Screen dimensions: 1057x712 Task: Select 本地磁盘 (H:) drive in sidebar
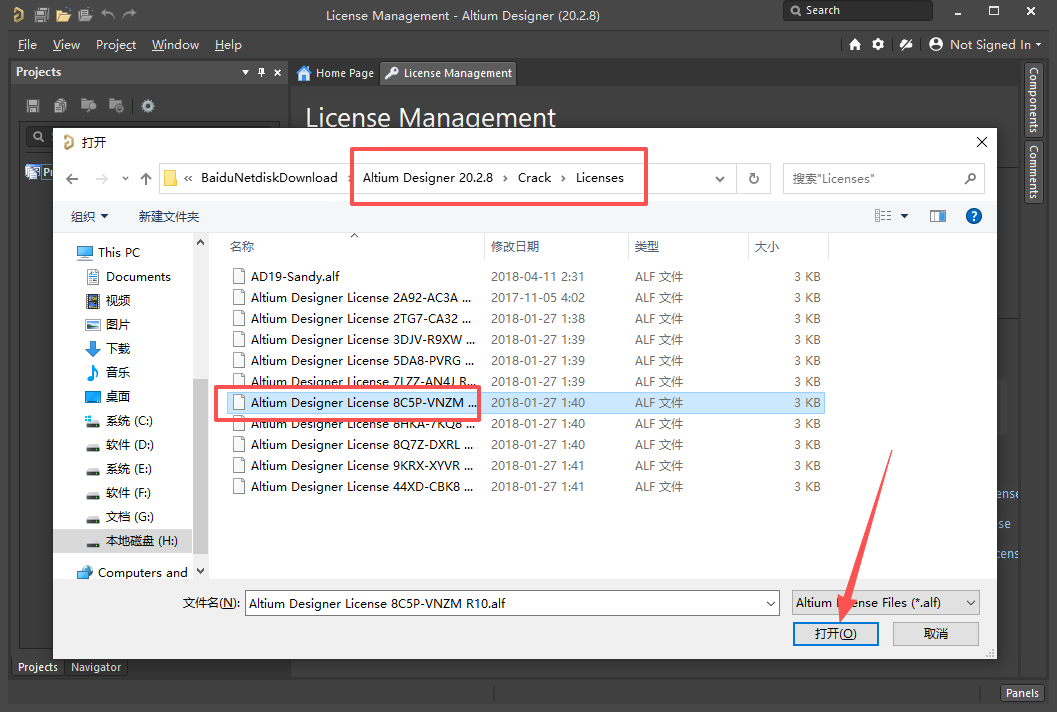[x=141, y=541]
